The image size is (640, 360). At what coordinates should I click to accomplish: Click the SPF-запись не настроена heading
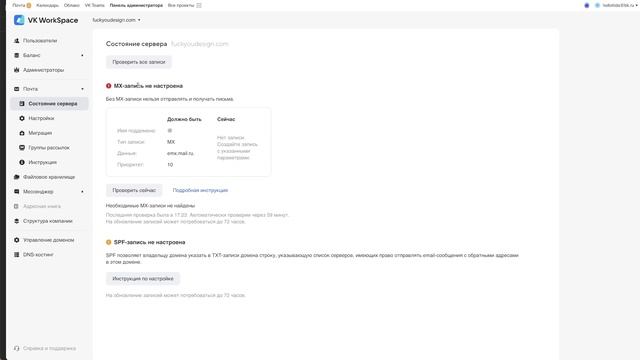[x=149, y=242]
